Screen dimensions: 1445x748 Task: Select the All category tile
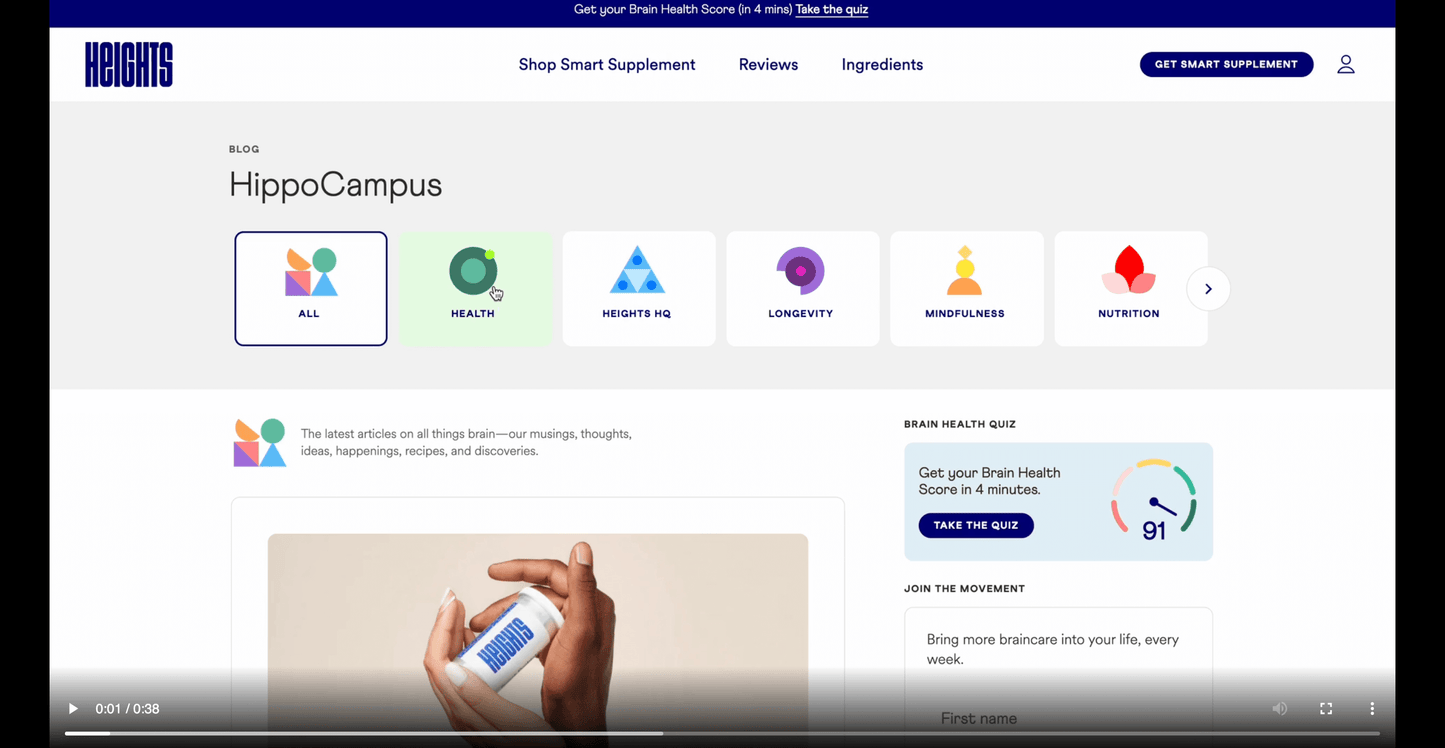click(311, 289)
